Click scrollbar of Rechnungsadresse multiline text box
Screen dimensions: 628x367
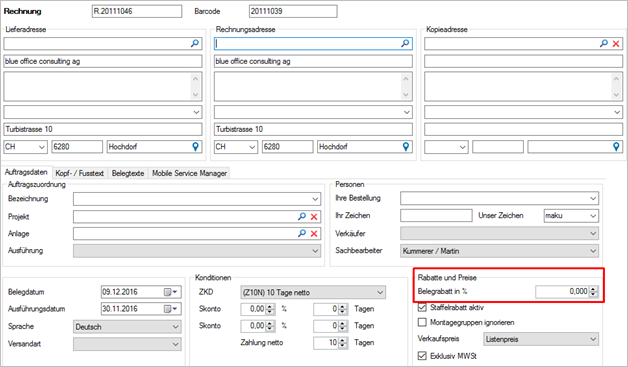click(406, 87)
